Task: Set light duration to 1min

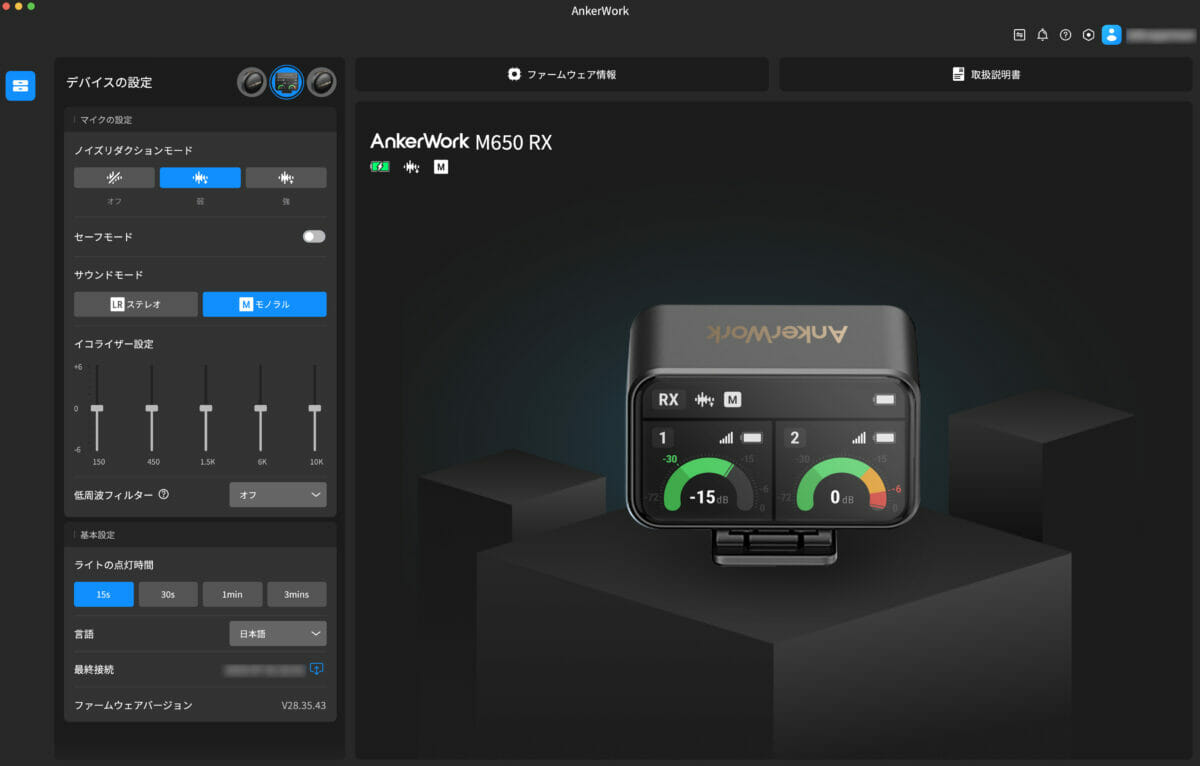Action: [x=232, y=594]
